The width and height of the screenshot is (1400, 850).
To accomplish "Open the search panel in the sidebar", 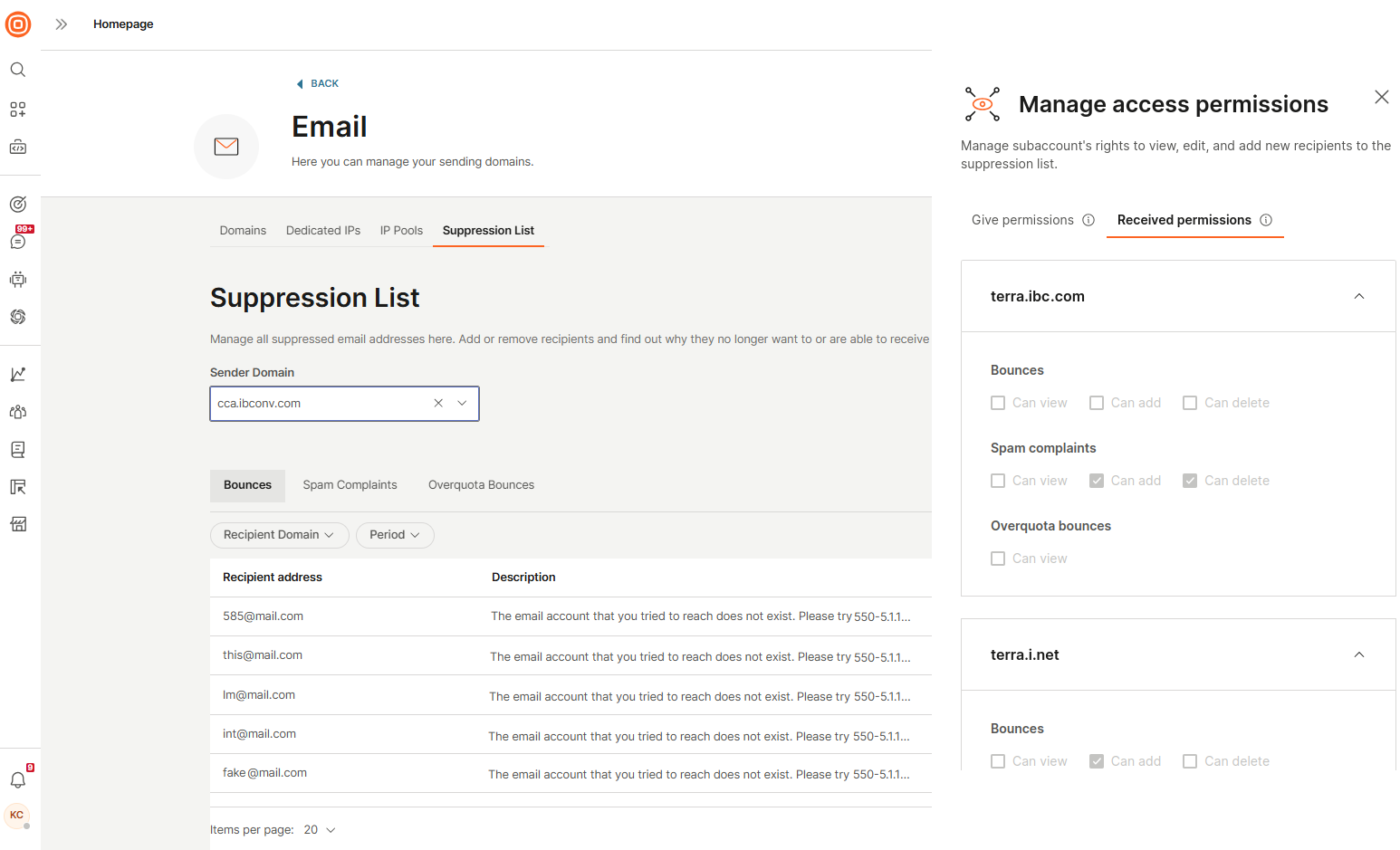I will point(18,69).
